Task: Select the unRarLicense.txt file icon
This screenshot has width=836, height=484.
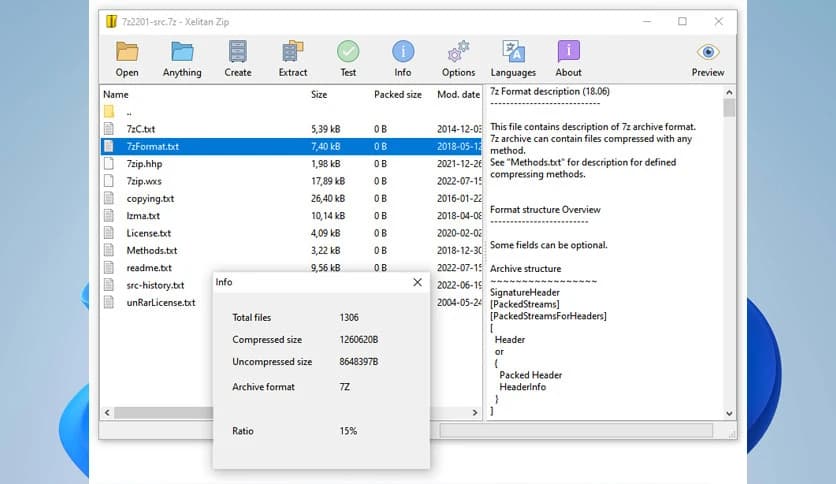Action: coord(109,302)
